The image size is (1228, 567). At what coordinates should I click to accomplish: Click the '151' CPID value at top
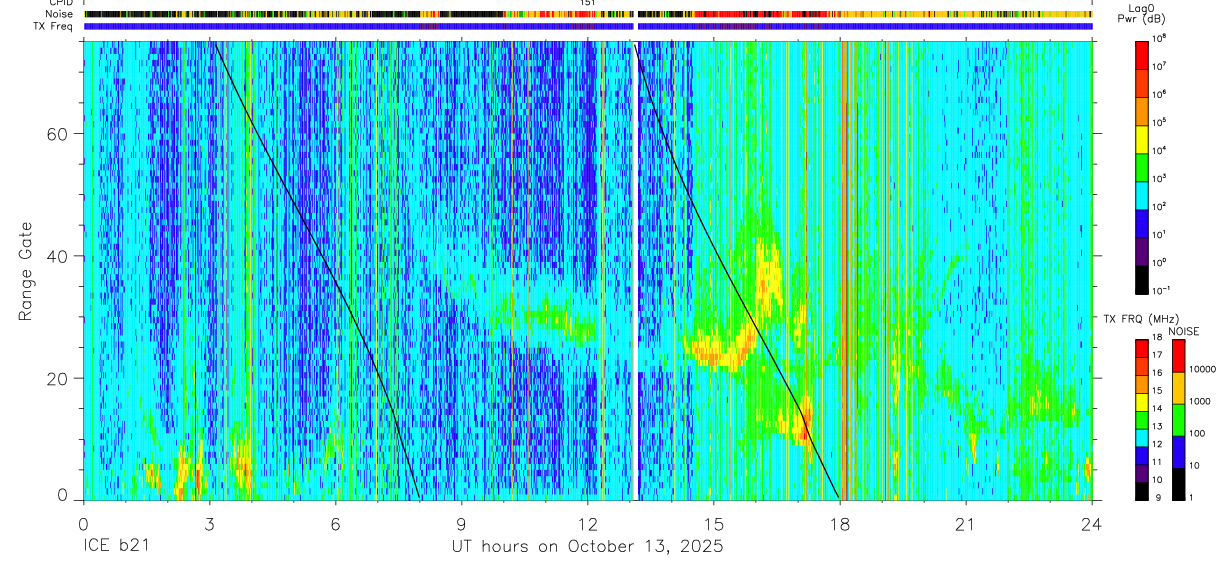pos(588,3)
